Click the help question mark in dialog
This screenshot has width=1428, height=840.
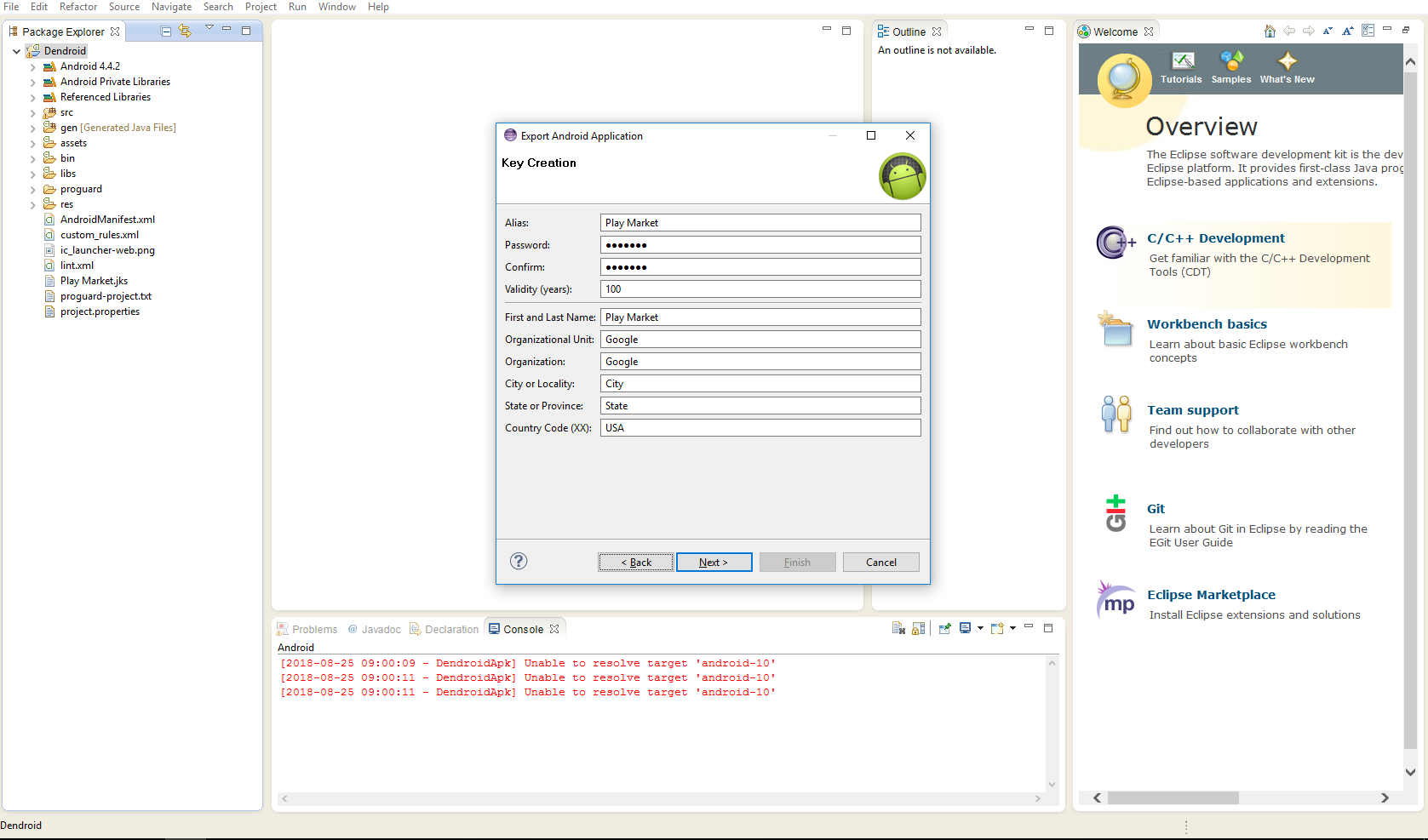[519, 561]
